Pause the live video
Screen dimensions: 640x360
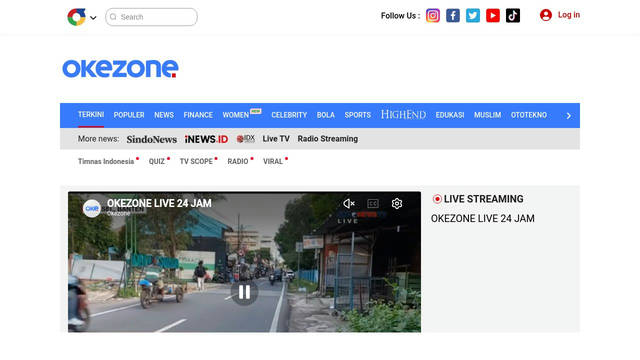[244, 292]
